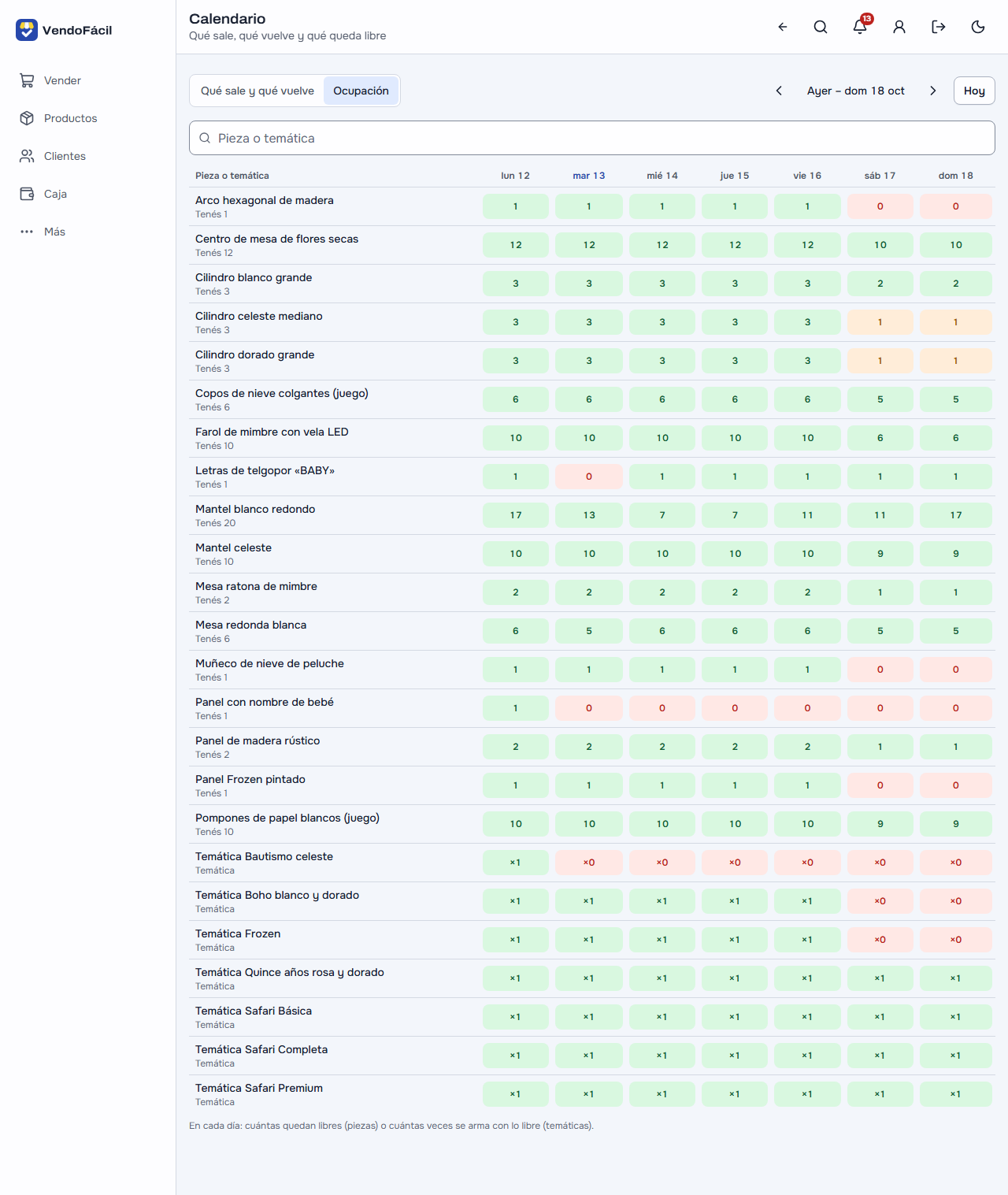Click the Hoy button
The height and width of the screenshot is (1195, 1008).
tap(974, 91)
